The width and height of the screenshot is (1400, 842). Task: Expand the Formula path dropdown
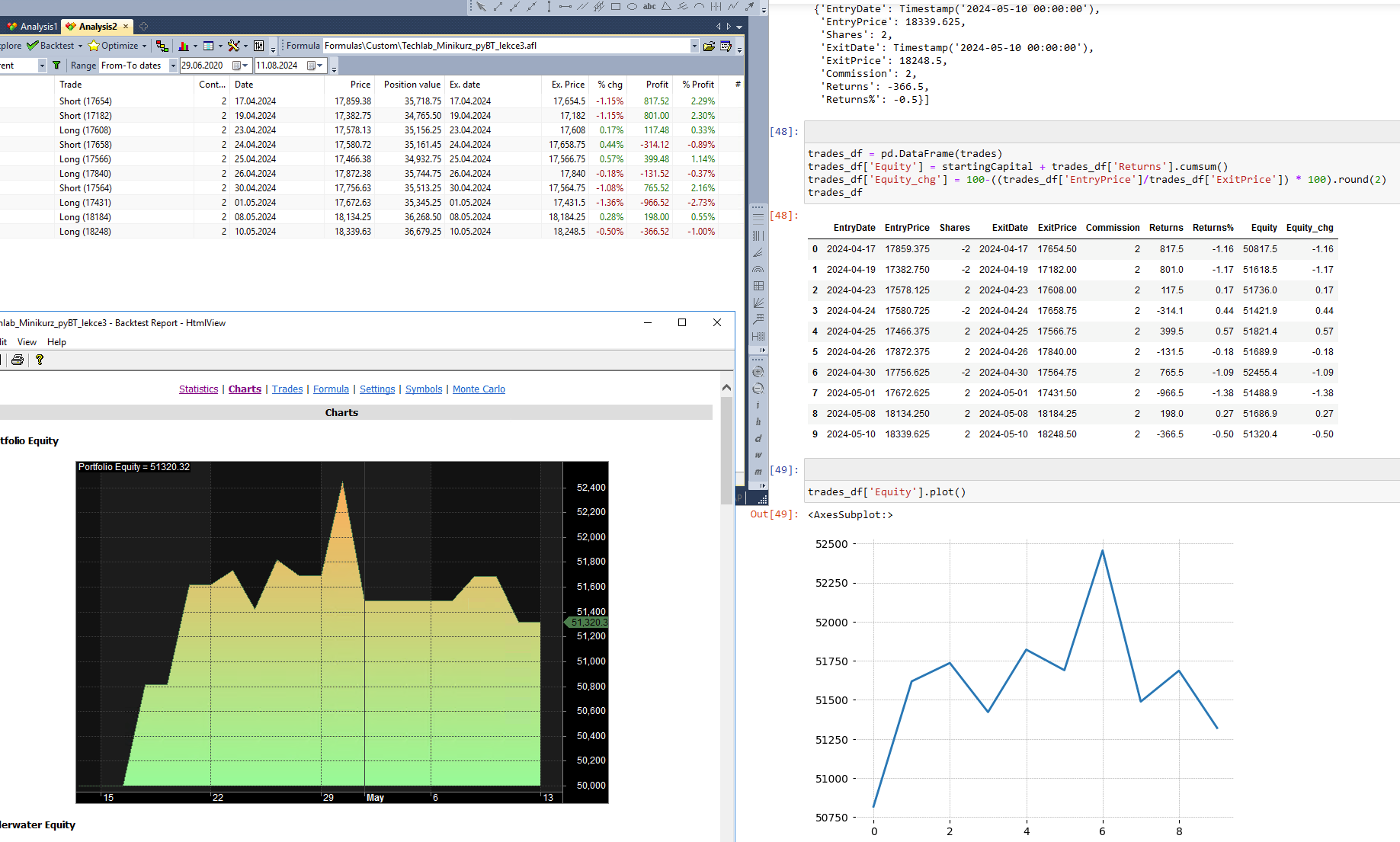point(694,46)
